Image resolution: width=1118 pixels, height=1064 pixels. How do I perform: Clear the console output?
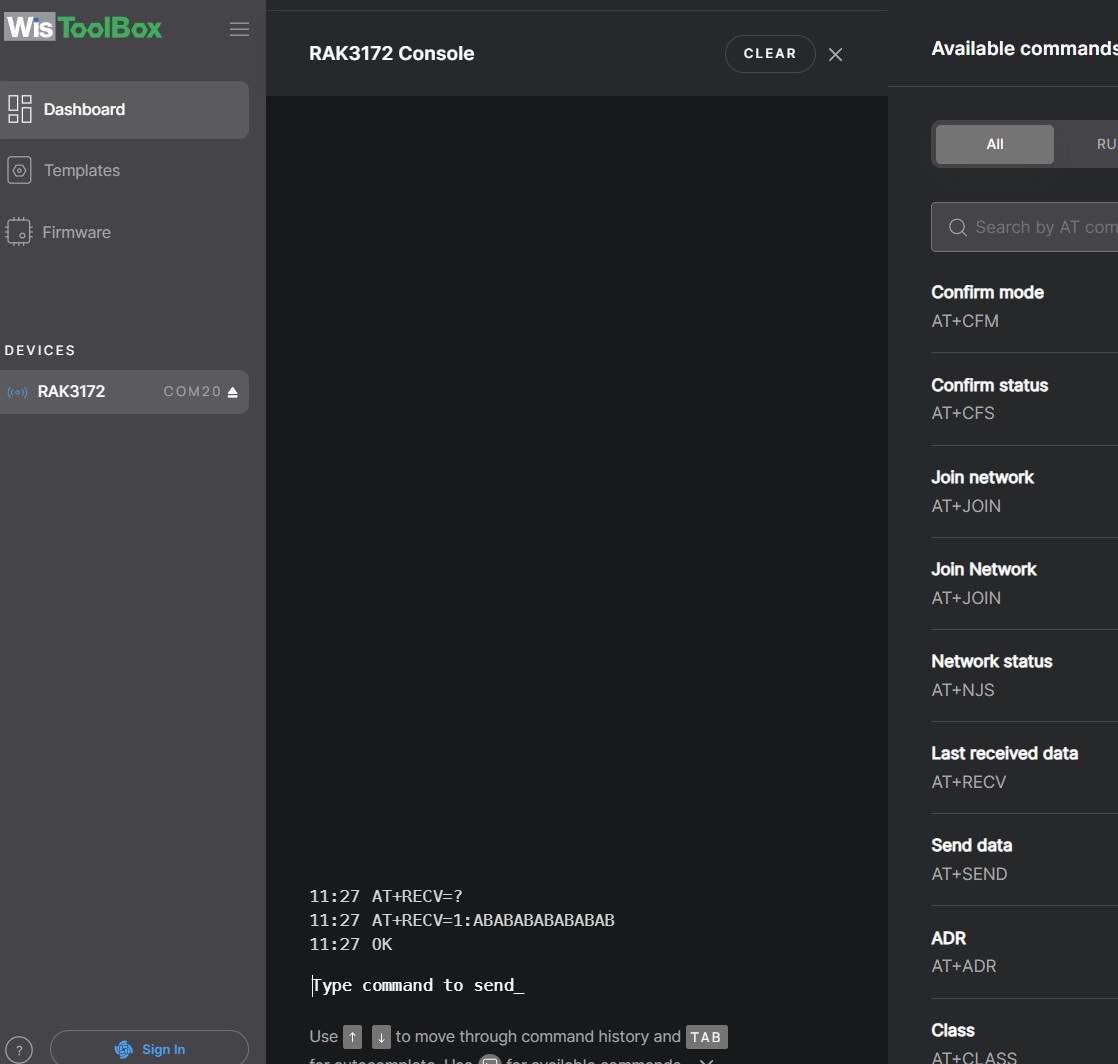point(769,54)
